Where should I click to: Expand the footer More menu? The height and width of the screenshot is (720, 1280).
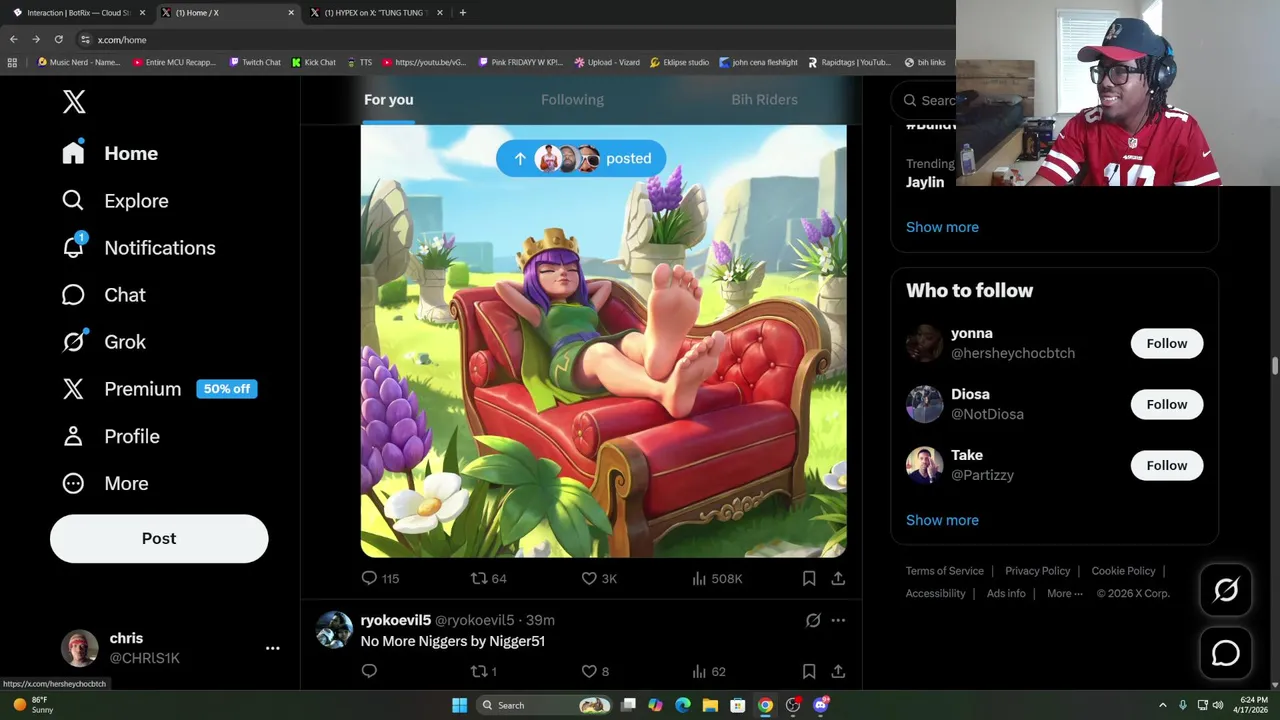[1065, 593]
